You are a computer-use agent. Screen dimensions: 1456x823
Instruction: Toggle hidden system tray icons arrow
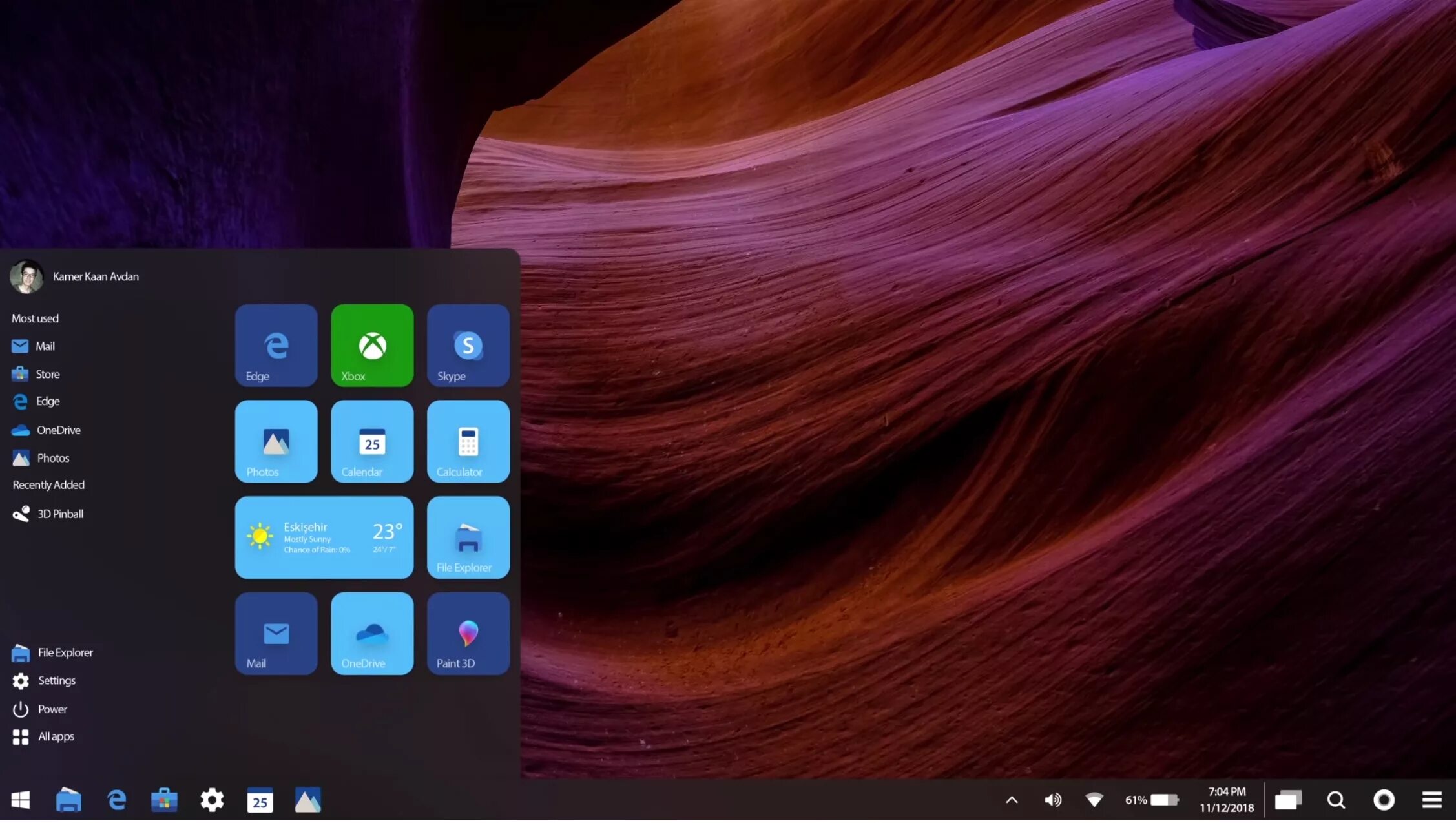tap(1010, 799)
